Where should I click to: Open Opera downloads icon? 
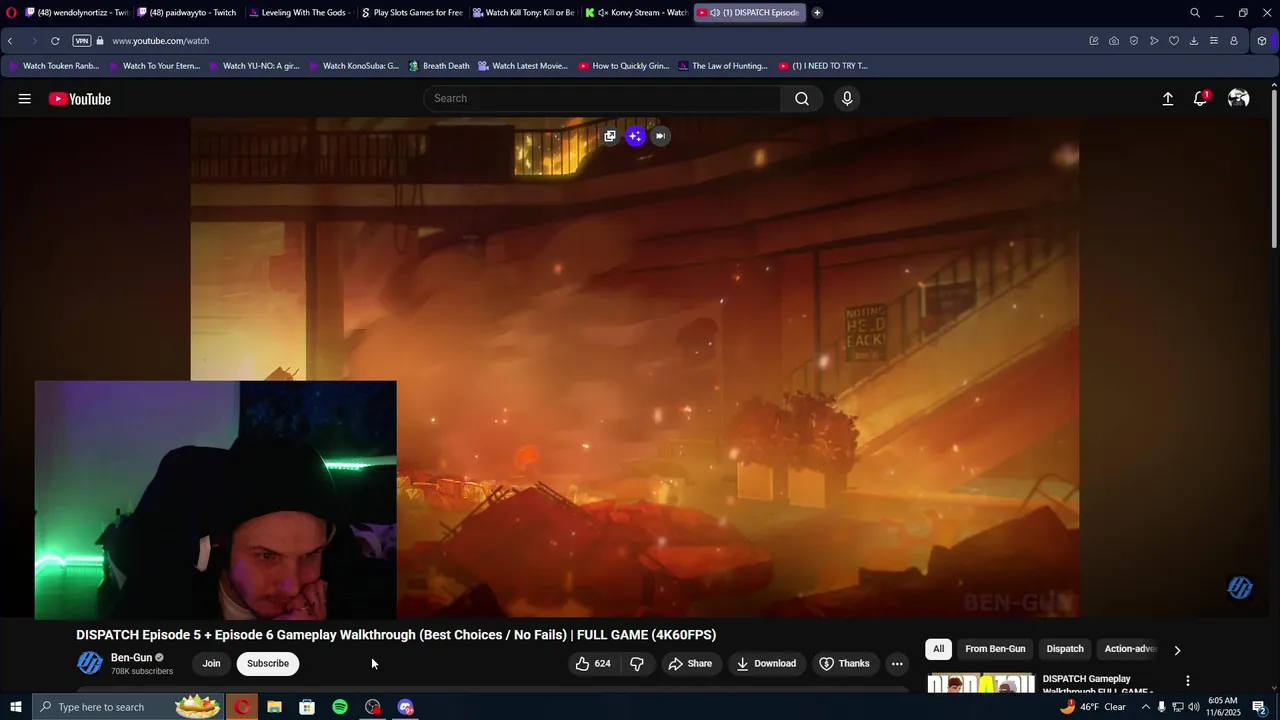click(1194, 41)
